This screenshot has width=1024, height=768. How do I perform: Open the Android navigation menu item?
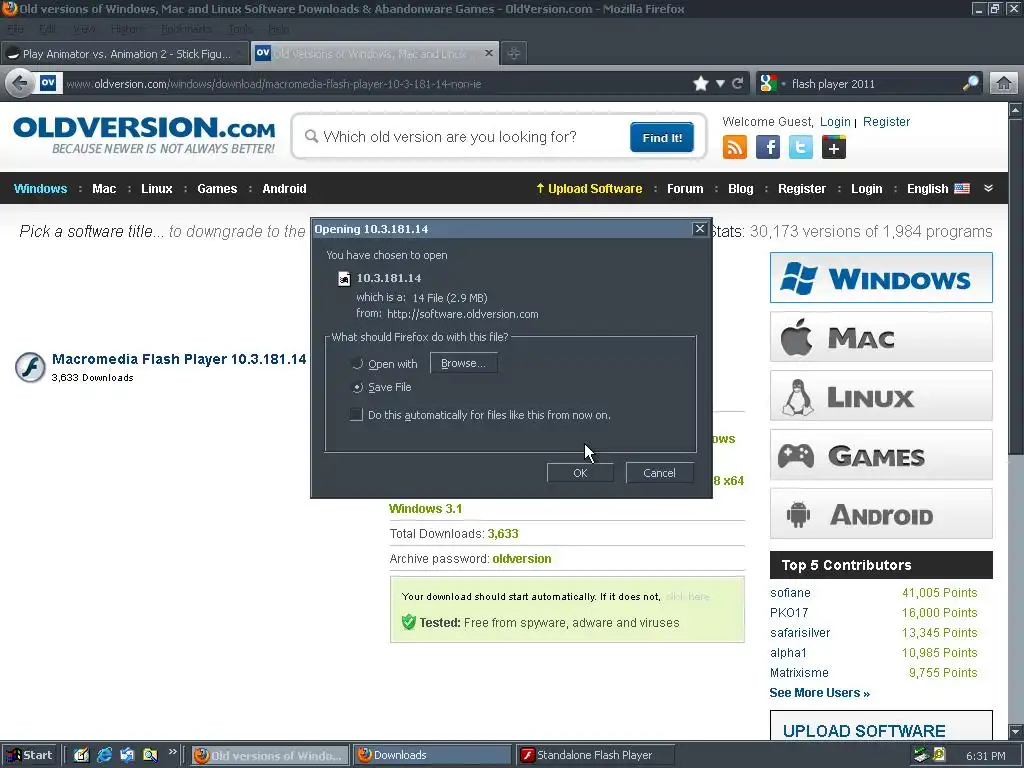(x=284, y=189)
